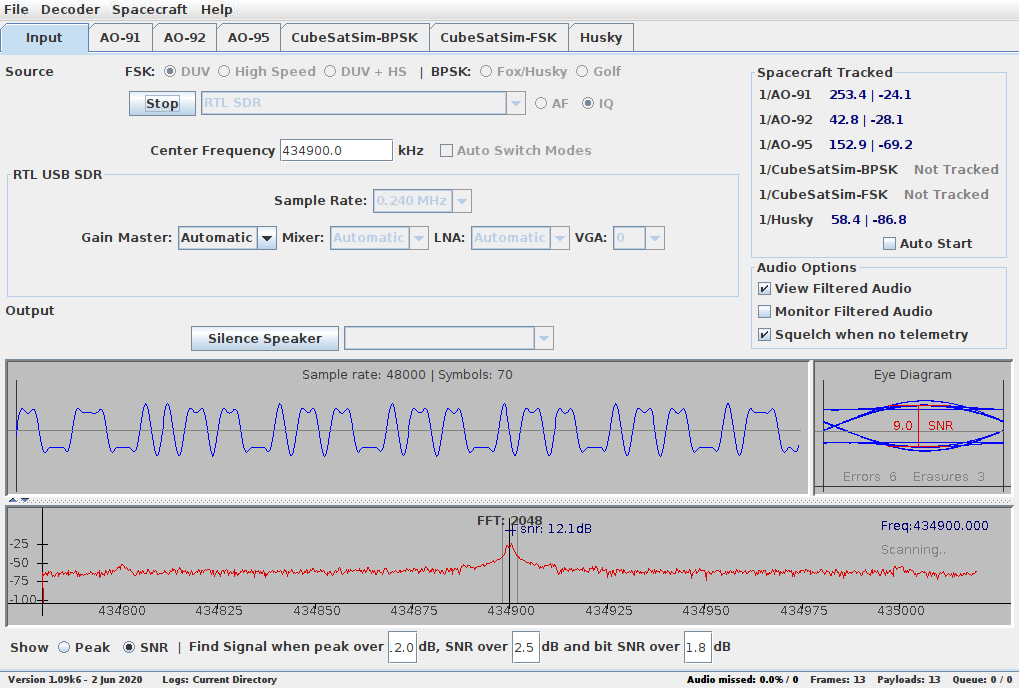Open the Help menu
The width and height of the screenshot is (1019, 688).
click(x=216, y=9)
